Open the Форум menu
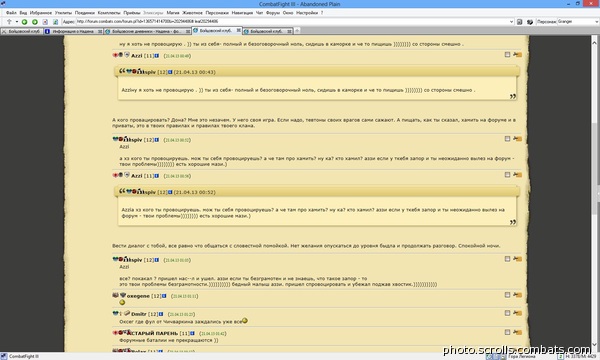 pos(273,13)
